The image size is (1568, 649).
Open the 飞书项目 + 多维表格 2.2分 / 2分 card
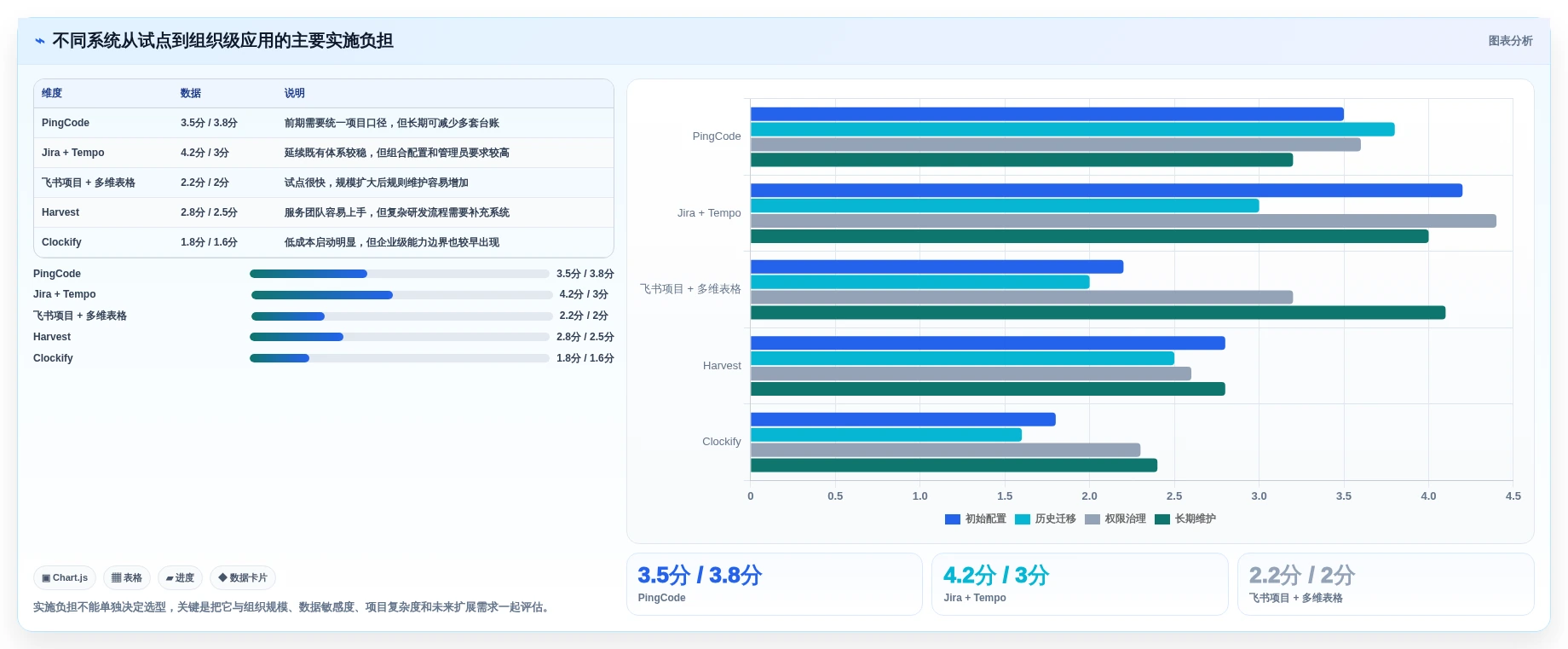[1386, 584]
